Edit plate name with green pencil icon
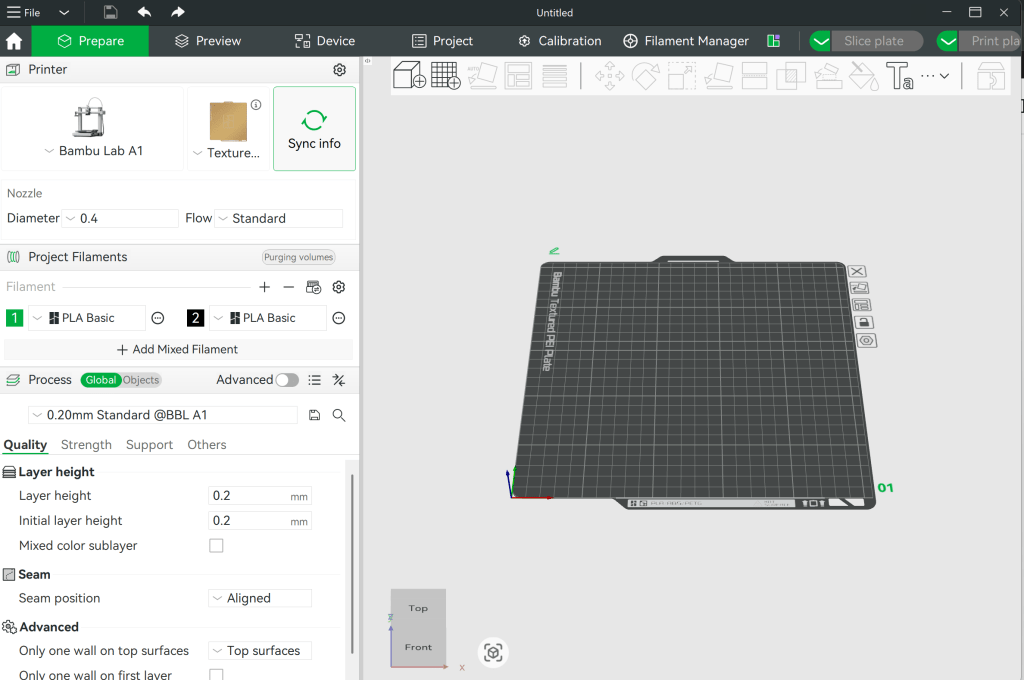 (x=554, y=251)
